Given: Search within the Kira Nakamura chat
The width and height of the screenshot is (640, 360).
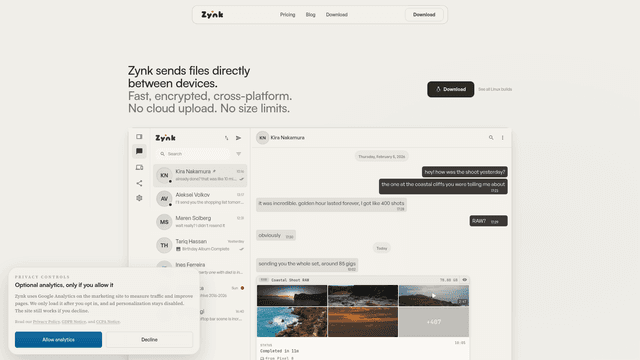Looking at the screenshot, I should coord(491,138).
